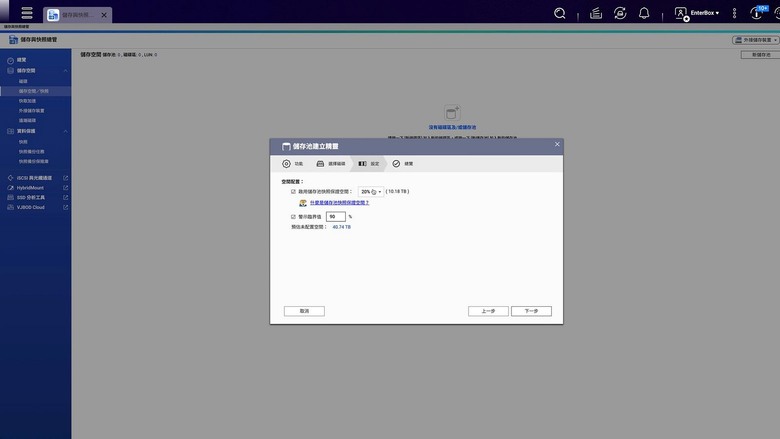Click the 上一步 previous button
Screen dimensions: 780x439
488,311
